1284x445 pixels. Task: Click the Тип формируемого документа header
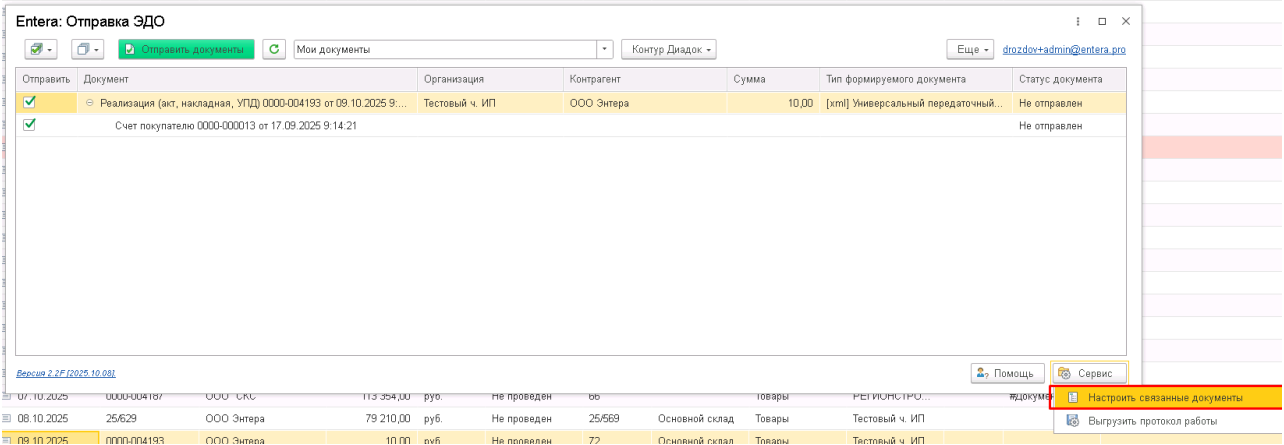(915, 79)
